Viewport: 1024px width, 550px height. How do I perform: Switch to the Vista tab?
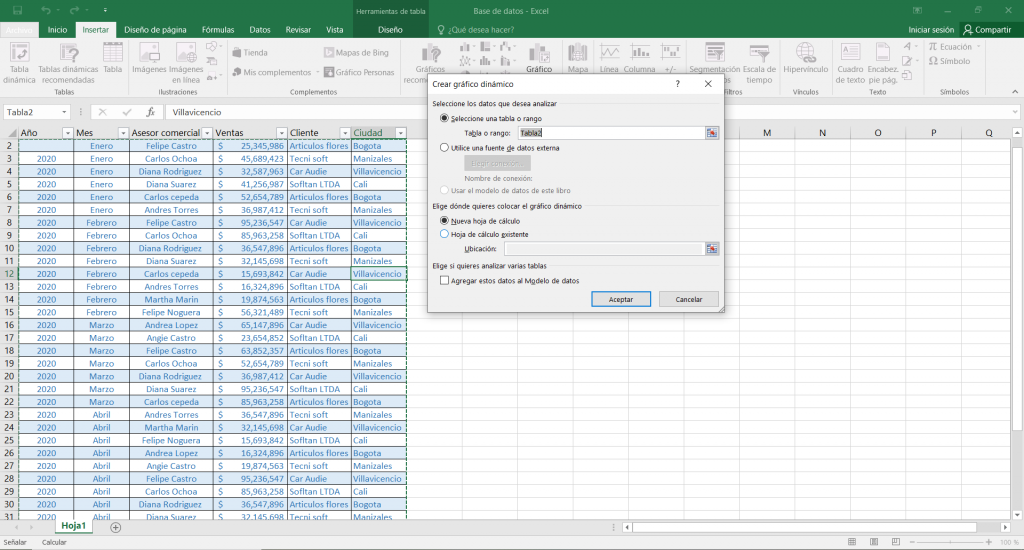coord(334,29)
